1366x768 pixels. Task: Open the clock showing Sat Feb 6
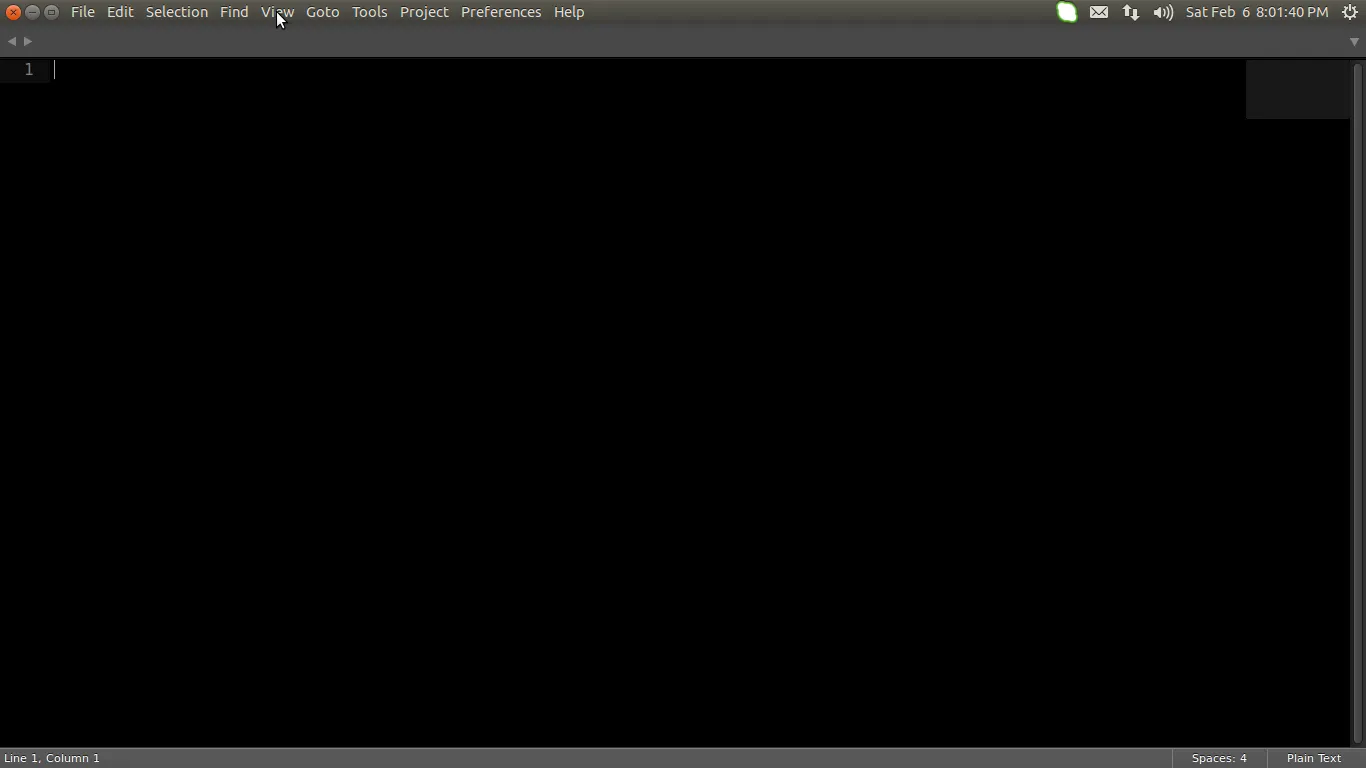[x=1257, y=12]
